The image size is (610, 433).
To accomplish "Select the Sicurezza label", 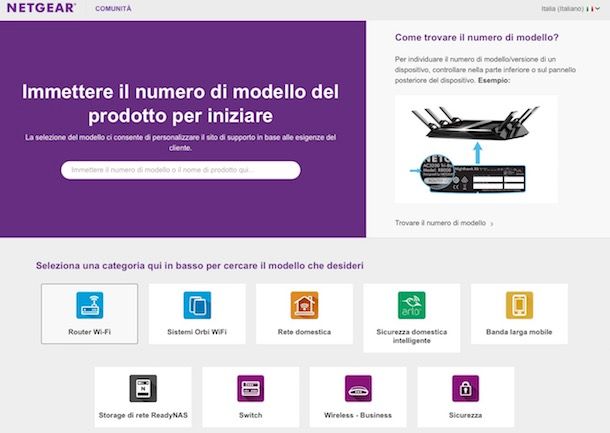I will (465, 415).
